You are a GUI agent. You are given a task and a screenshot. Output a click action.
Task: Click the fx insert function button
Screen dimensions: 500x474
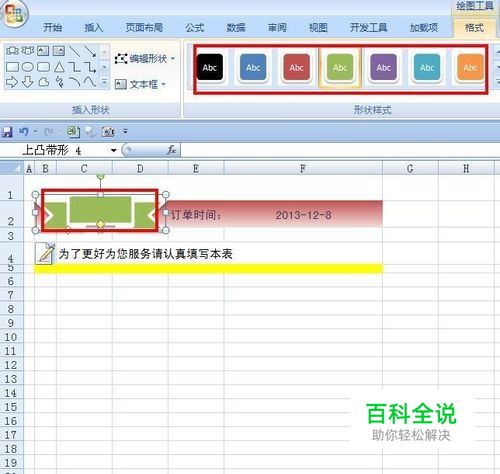(172, 150)
